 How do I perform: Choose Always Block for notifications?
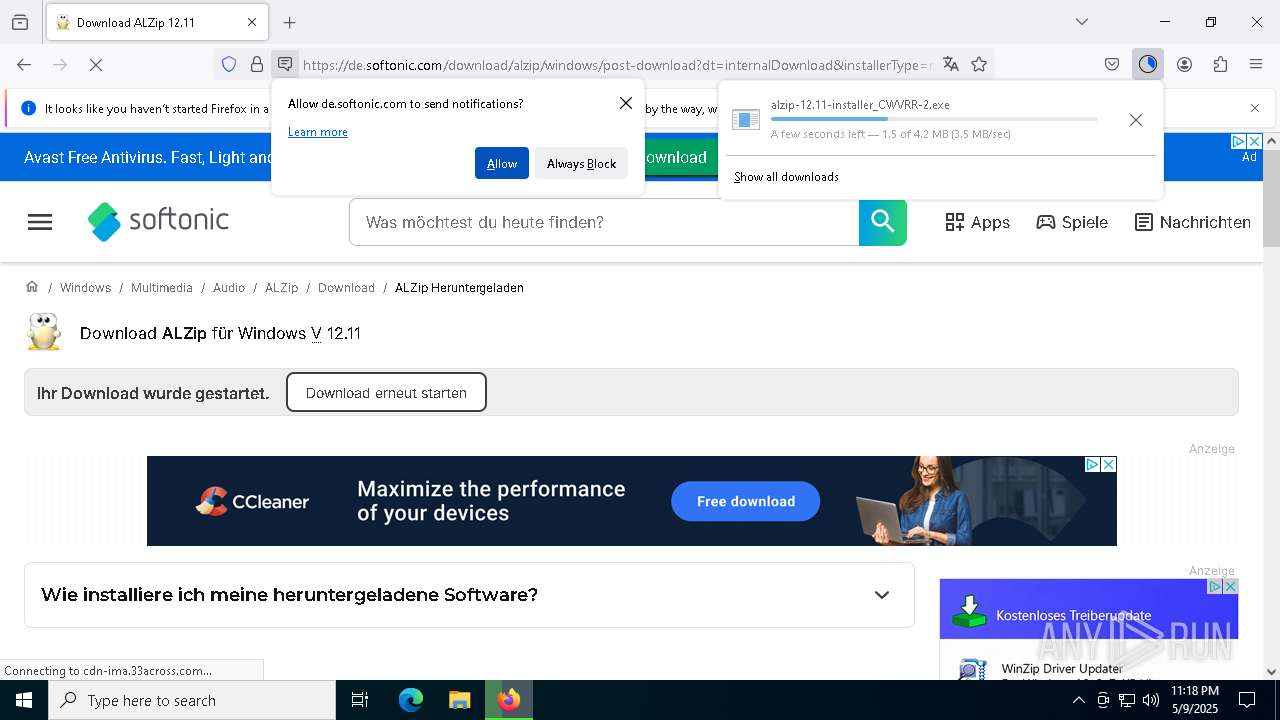tap(581, 164)
